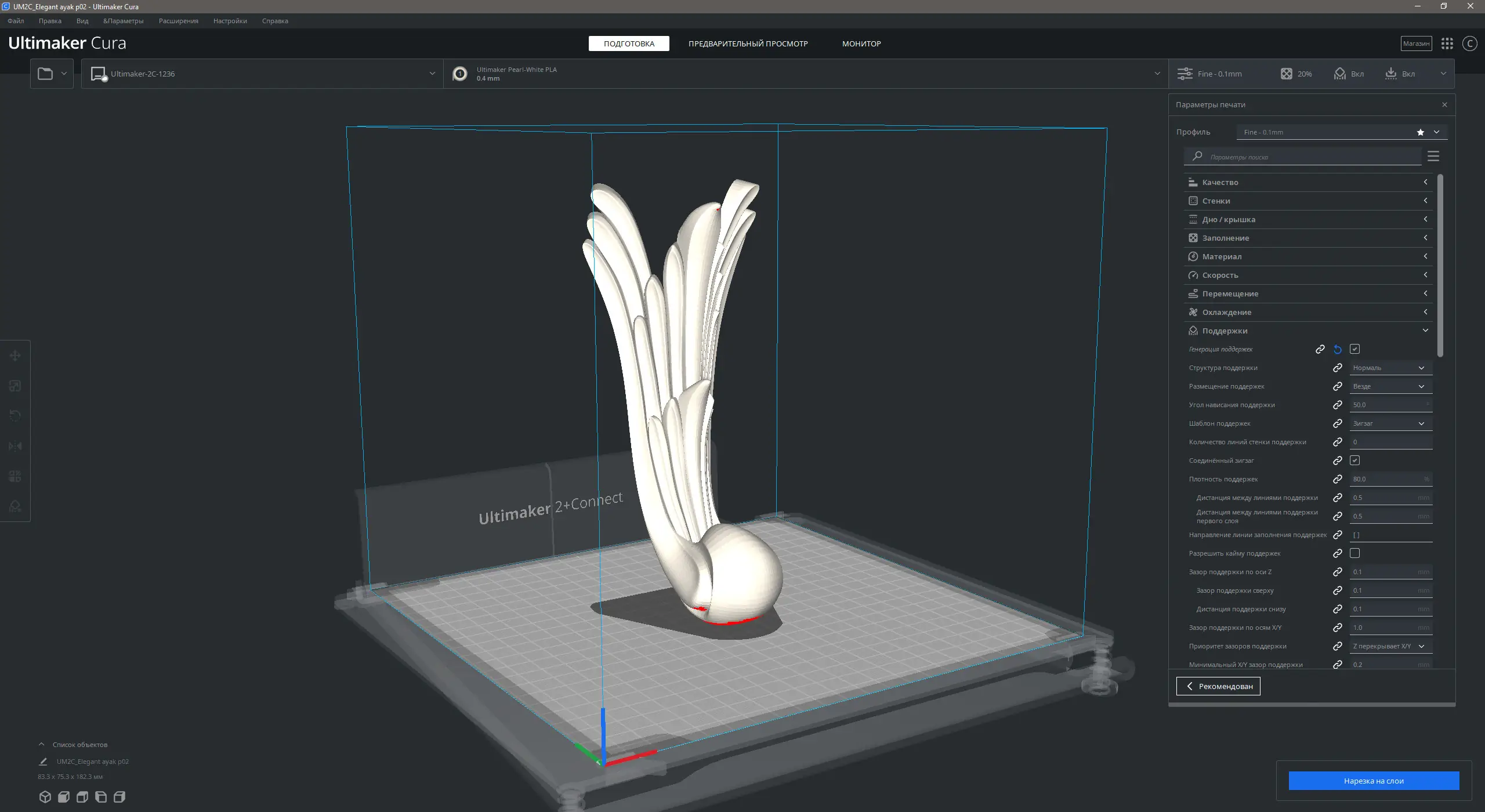Open the support pattern Zigzag dropdown
Screen dimensions: 1485x812
(1390, 423)
